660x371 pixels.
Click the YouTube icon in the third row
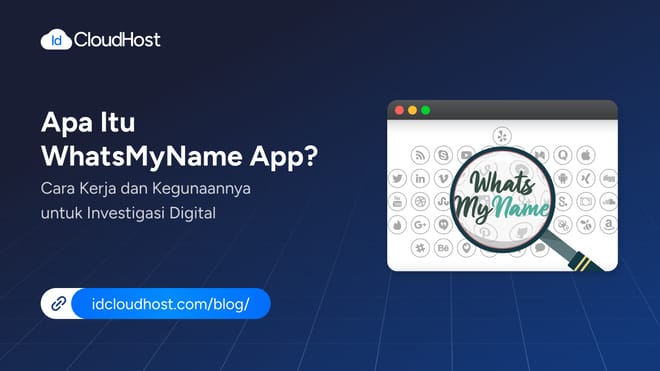click(x=397, y=201)
